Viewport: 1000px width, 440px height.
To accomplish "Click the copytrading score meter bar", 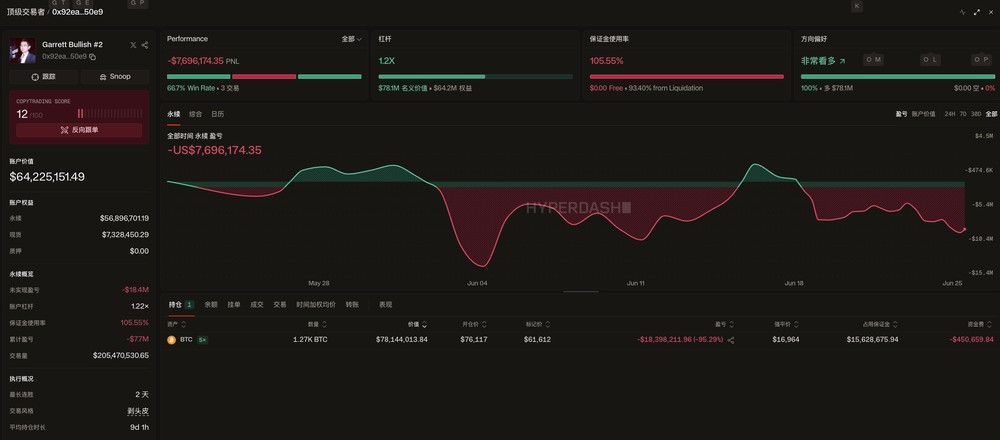I will (x=109, y=114).
